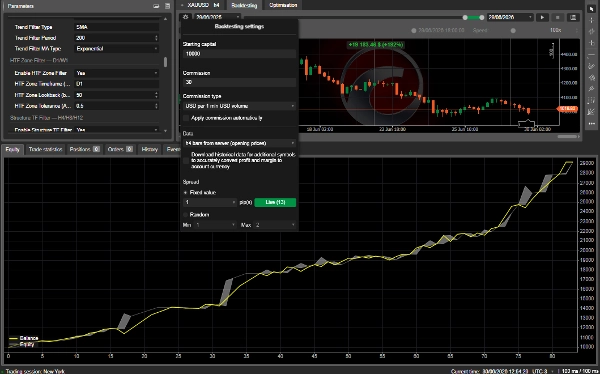The height and width of the screenshot is (374, 600).
Task: Click the backtesting settings gear icon
Action: tap(186, 17)
